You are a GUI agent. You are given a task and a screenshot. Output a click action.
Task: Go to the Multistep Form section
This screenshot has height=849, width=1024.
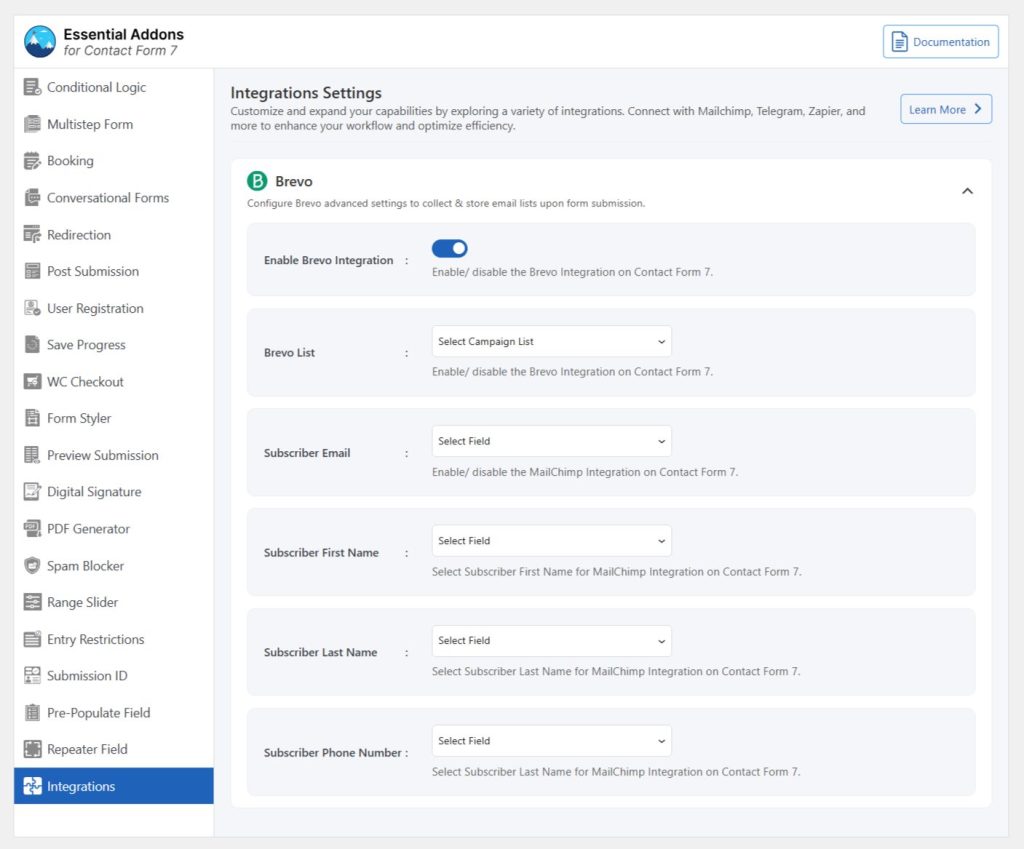pyautogui.click(x=114, y=124)
